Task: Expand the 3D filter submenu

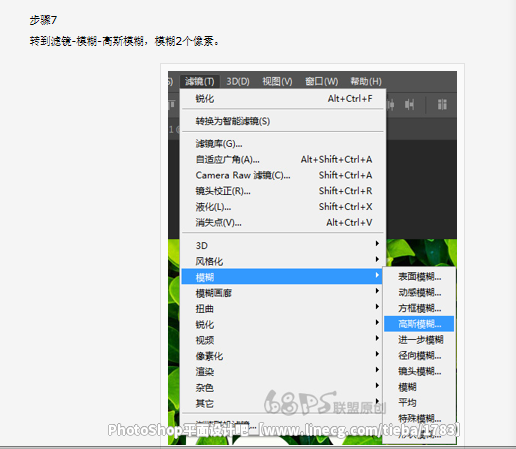Action: [x=283, y=245]
